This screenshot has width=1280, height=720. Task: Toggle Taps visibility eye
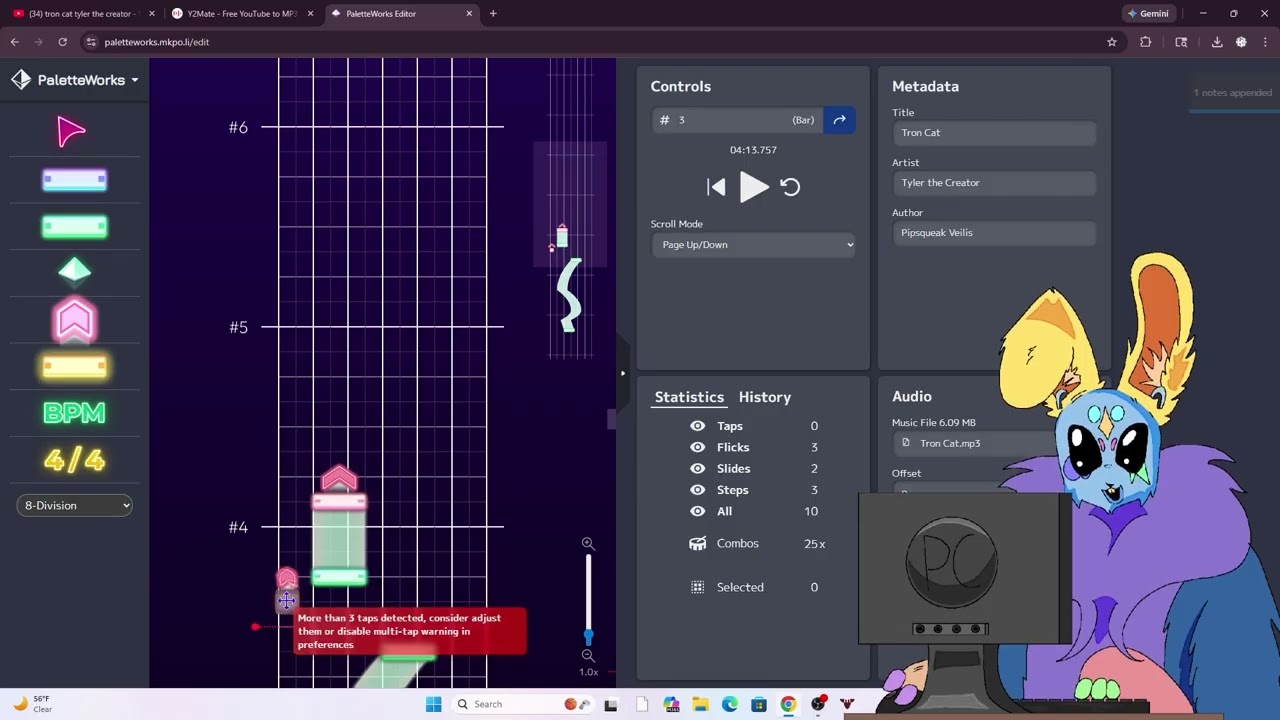(x=697, y=426)
